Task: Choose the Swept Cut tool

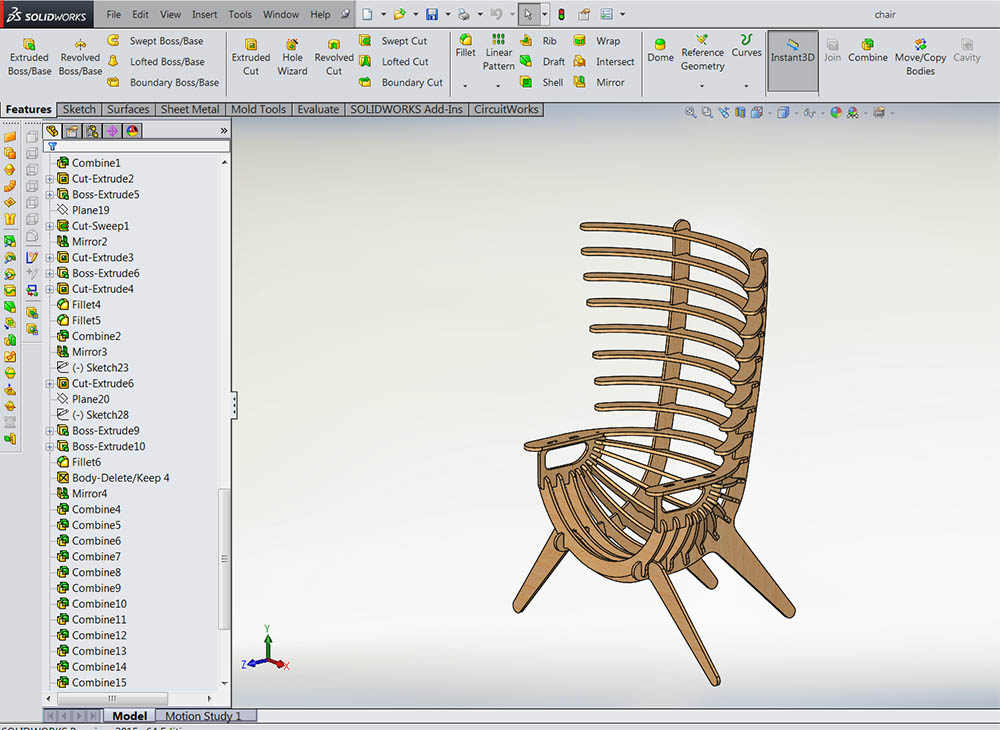Action: point(393,41)
